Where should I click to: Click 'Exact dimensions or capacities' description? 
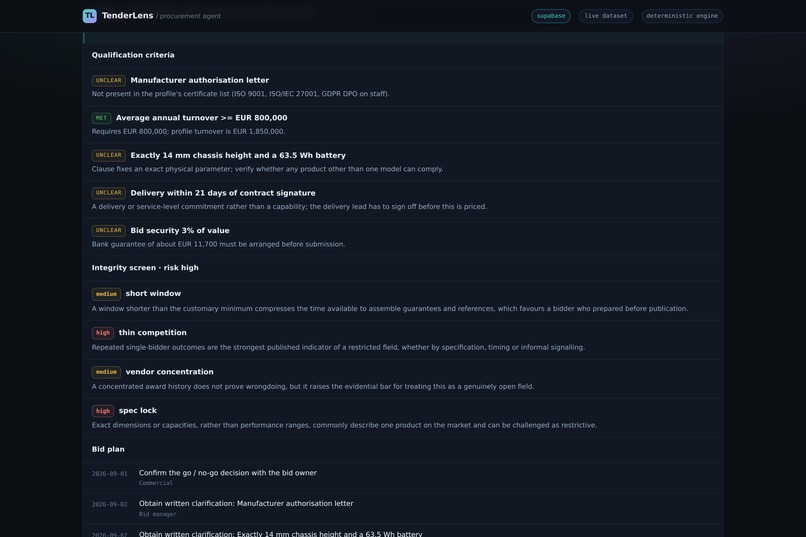(x=344, y=425)
